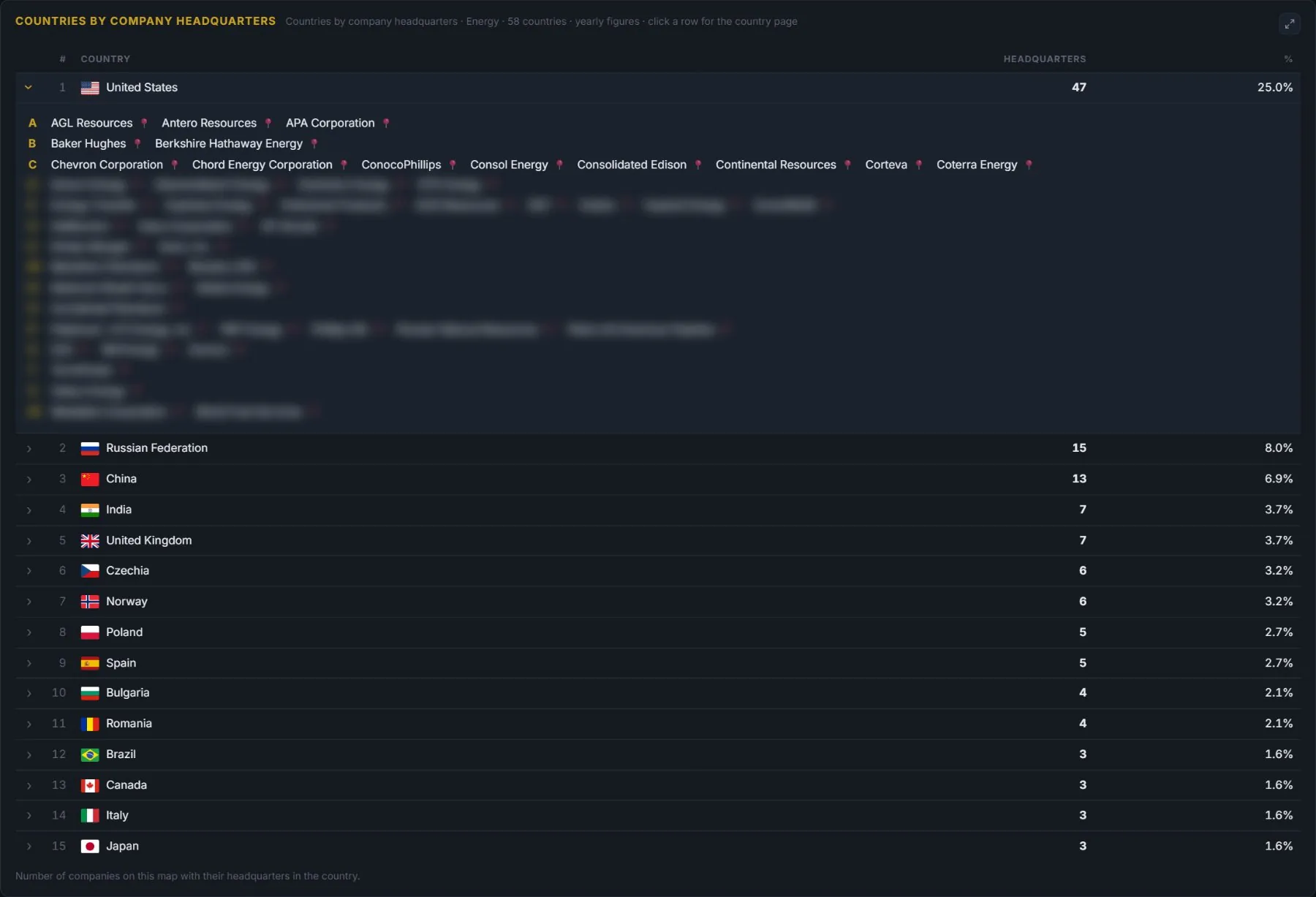The height and width of the screenshot is (897, 1316).
Task: Open the Chevron Corporation link
Action: (x=107, y=164)
